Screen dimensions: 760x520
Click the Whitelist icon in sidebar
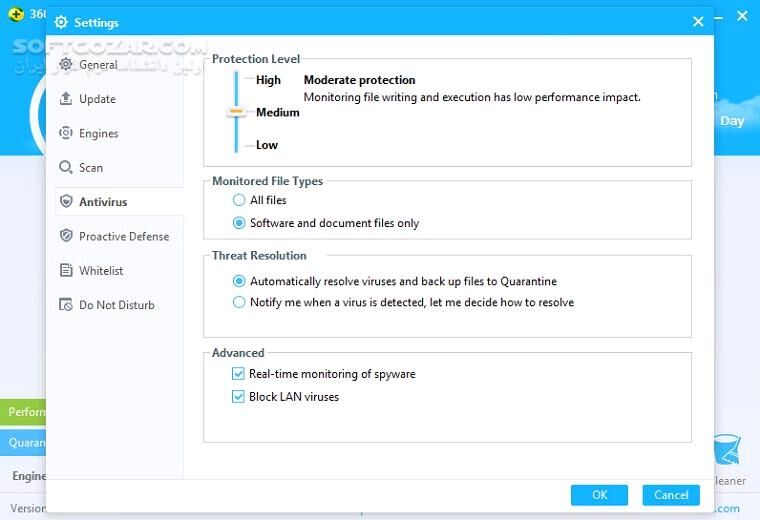67,271
